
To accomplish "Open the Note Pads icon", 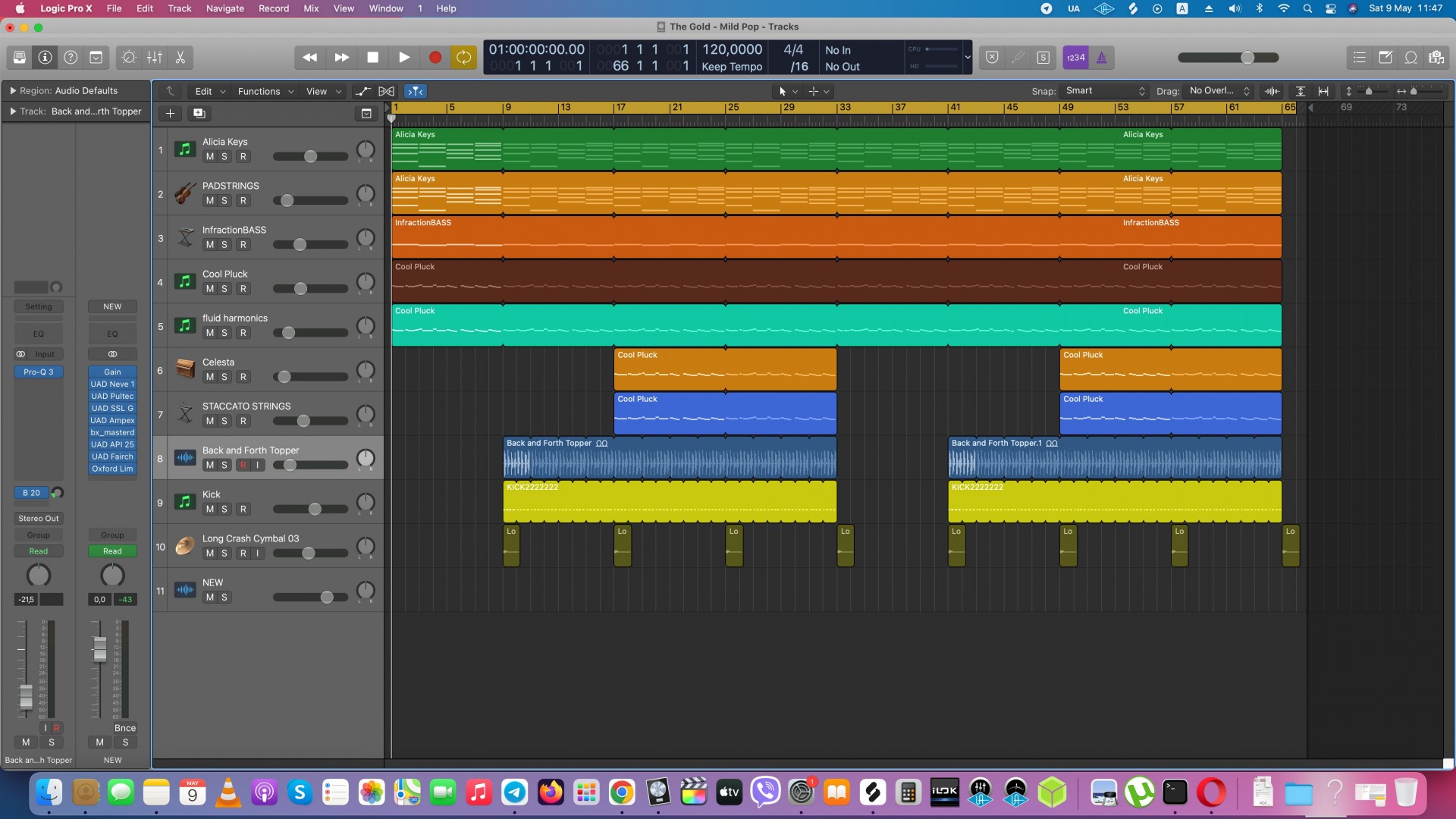I will click(1385, 58).
